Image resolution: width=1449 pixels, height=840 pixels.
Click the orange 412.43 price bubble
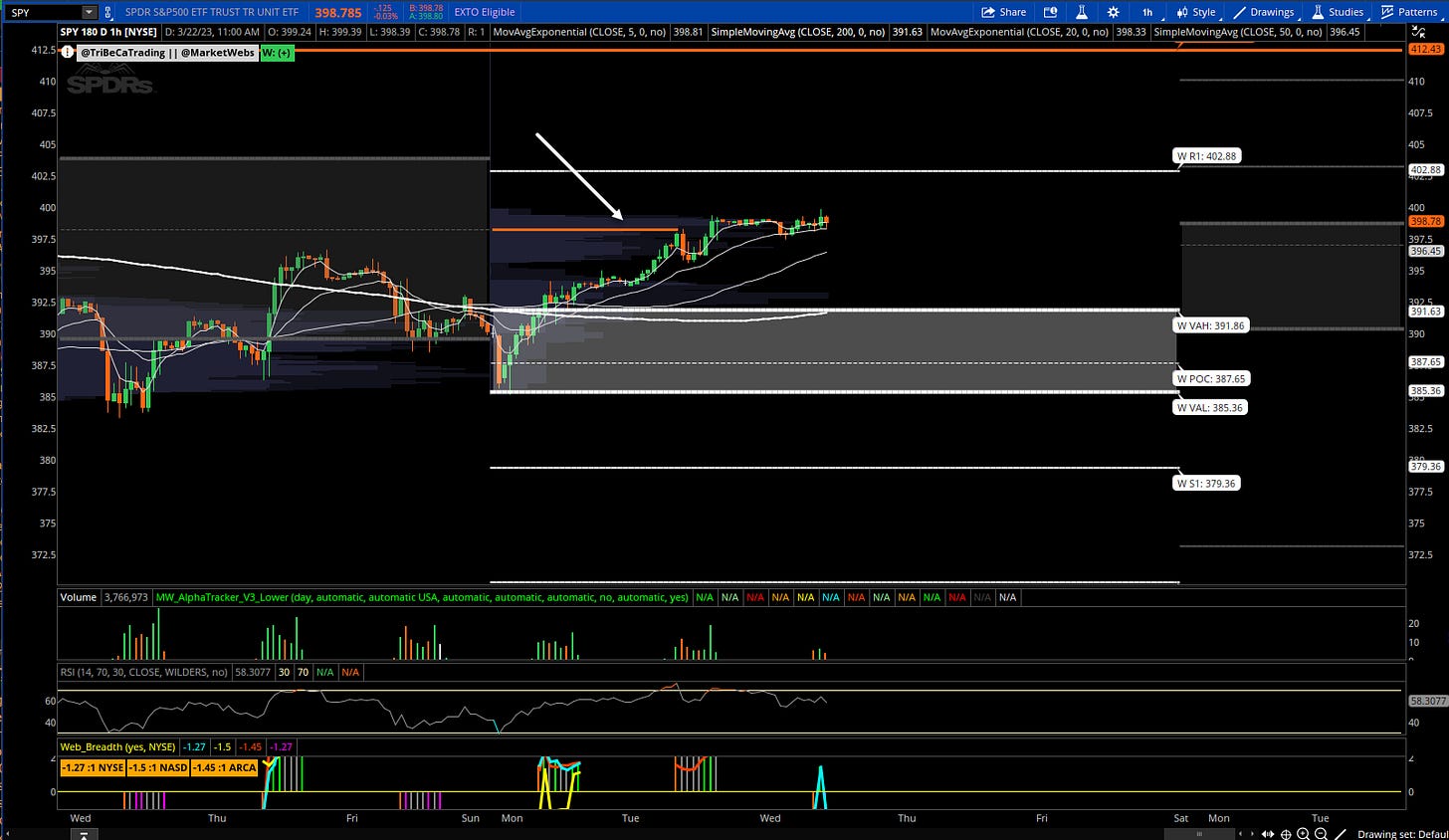pos(1426,49)
